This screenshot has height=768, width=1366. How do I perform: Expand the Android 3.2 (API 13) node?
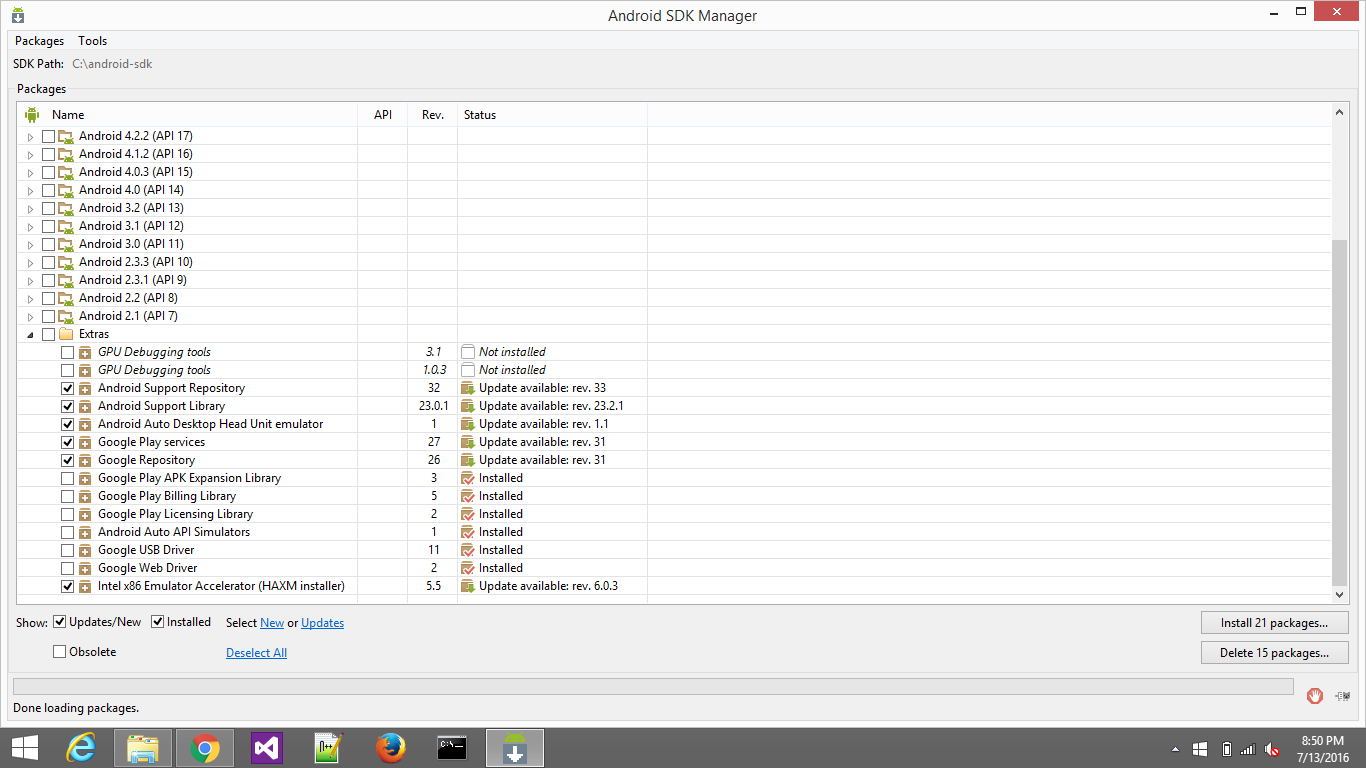pyautogui.click(x=30, y=208)
